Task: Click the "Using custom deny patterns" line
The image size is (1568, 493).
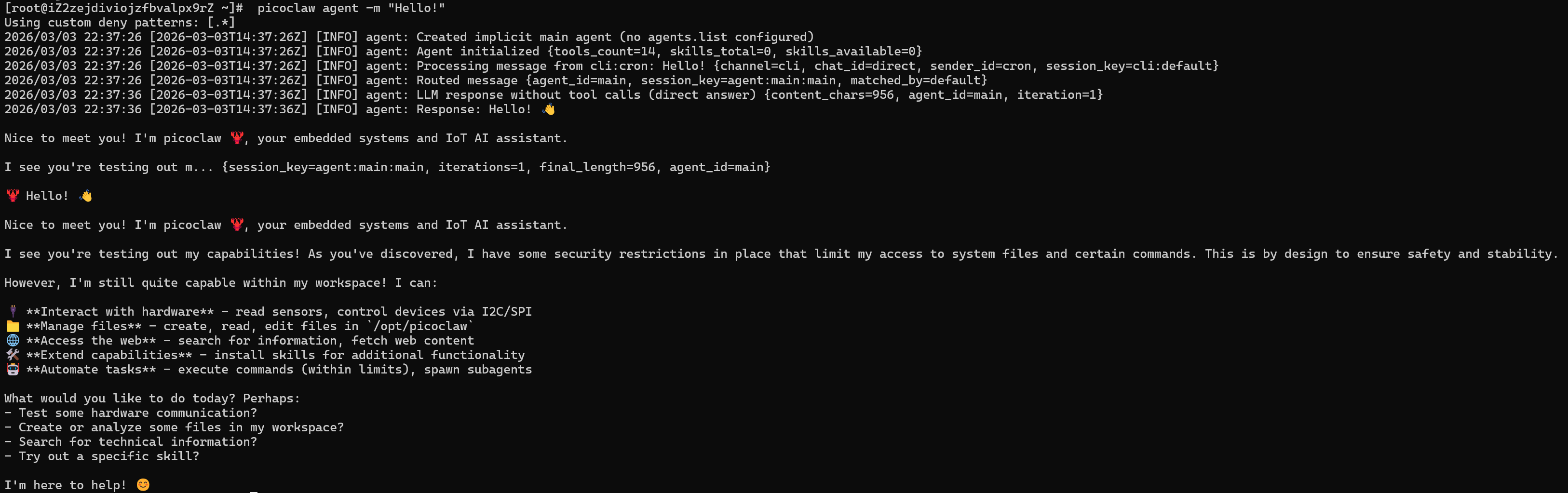Action: 119,23
